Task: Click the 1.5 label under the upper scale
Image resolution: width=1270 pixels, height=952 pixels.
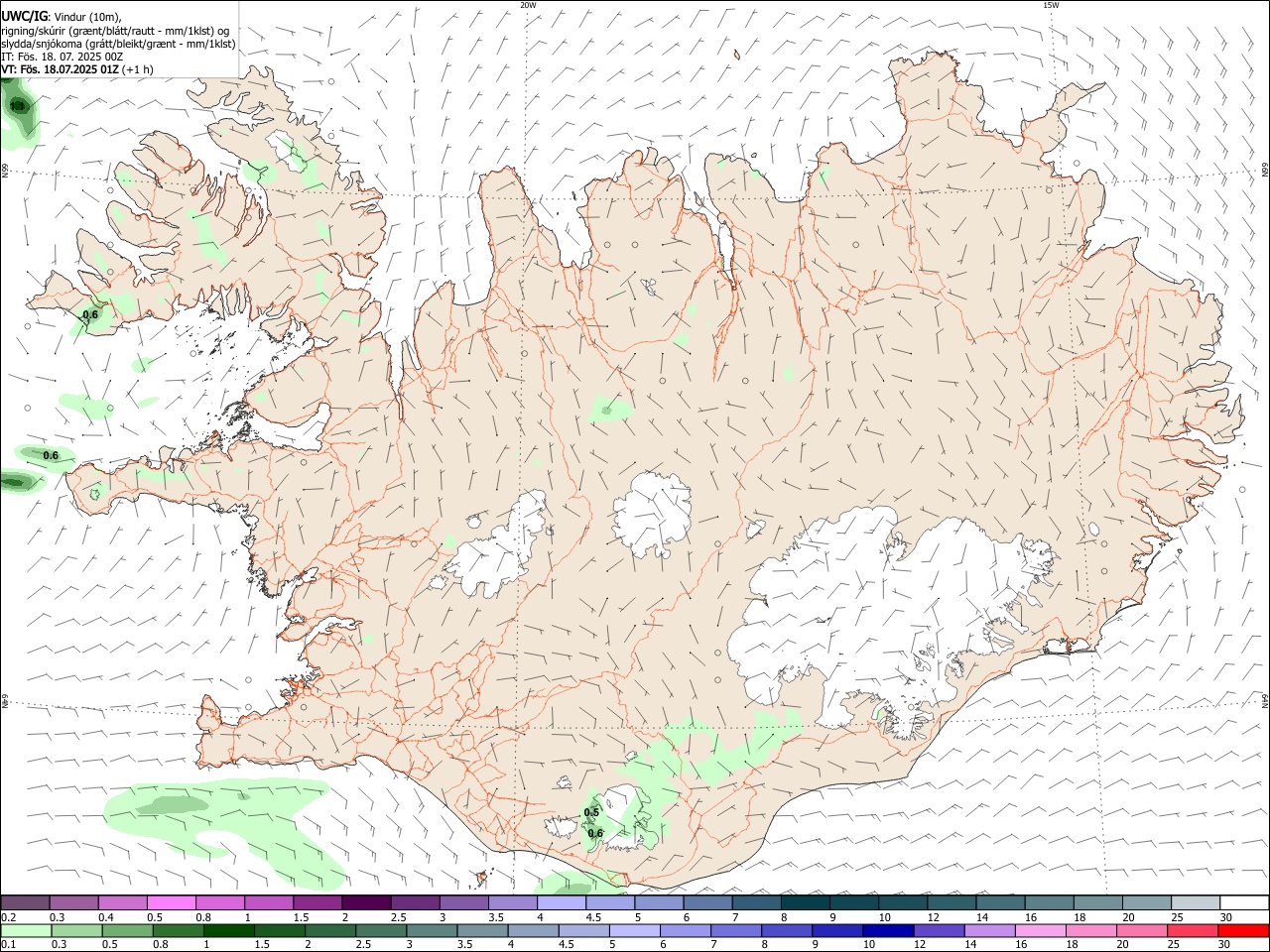Action: (x=301, y=917)
